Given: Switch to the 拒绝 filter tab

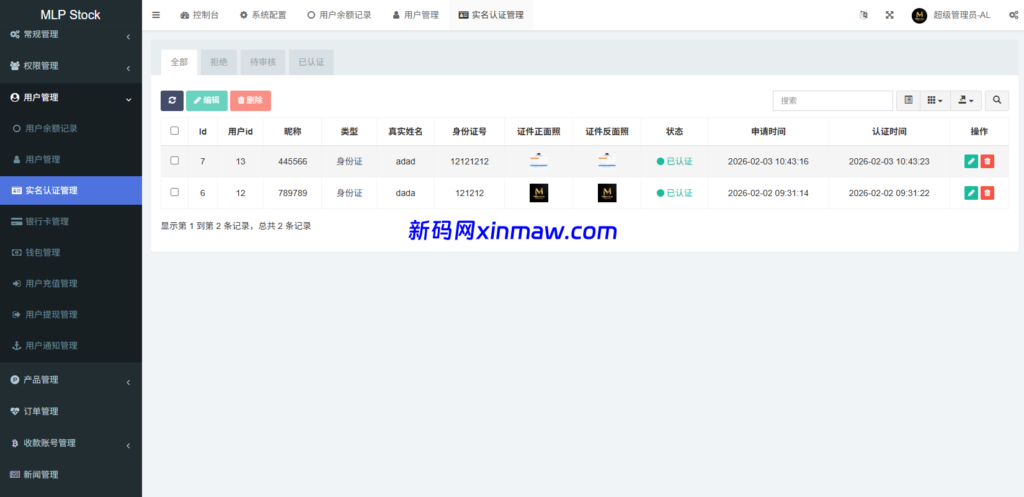Looking at the screenshot, I should coord(219,63).
